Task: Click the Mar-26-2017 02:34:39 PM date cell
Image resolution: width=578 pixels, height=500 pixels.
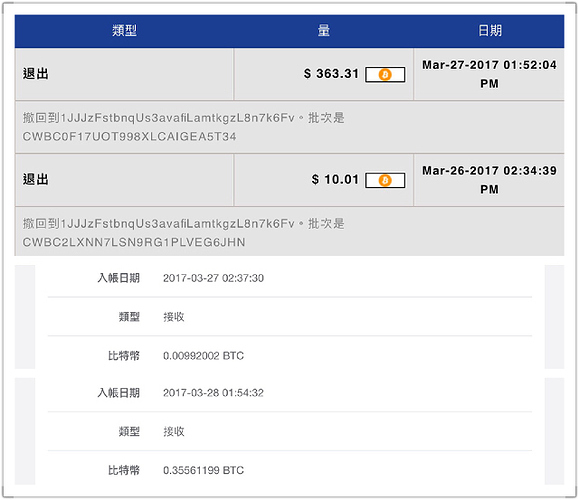Action: [489, 180]
